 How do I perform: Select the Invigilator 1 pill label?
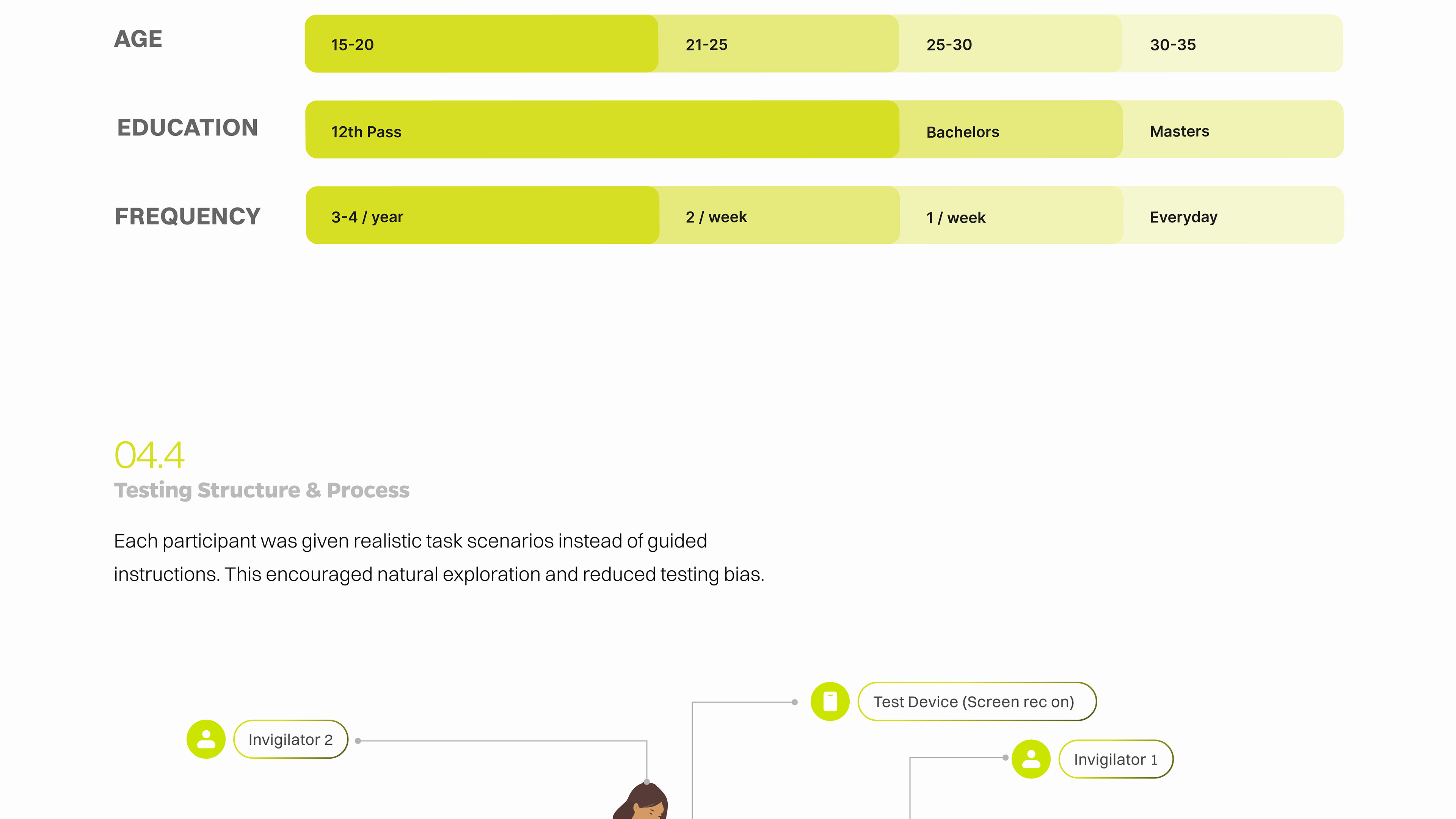point(1116,759)
